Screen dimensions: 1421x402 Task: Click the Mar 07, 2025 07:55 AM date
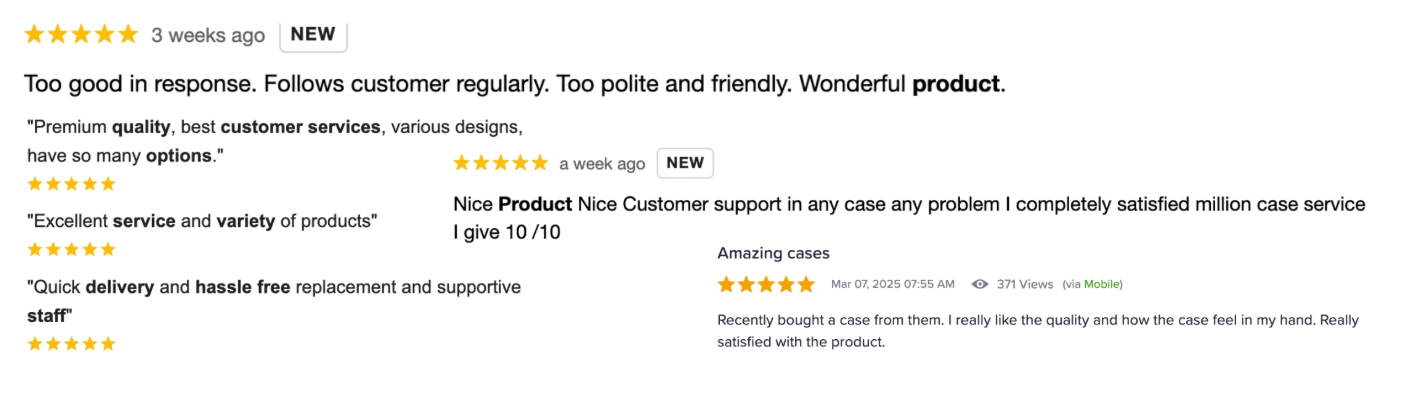click(893, 284)
